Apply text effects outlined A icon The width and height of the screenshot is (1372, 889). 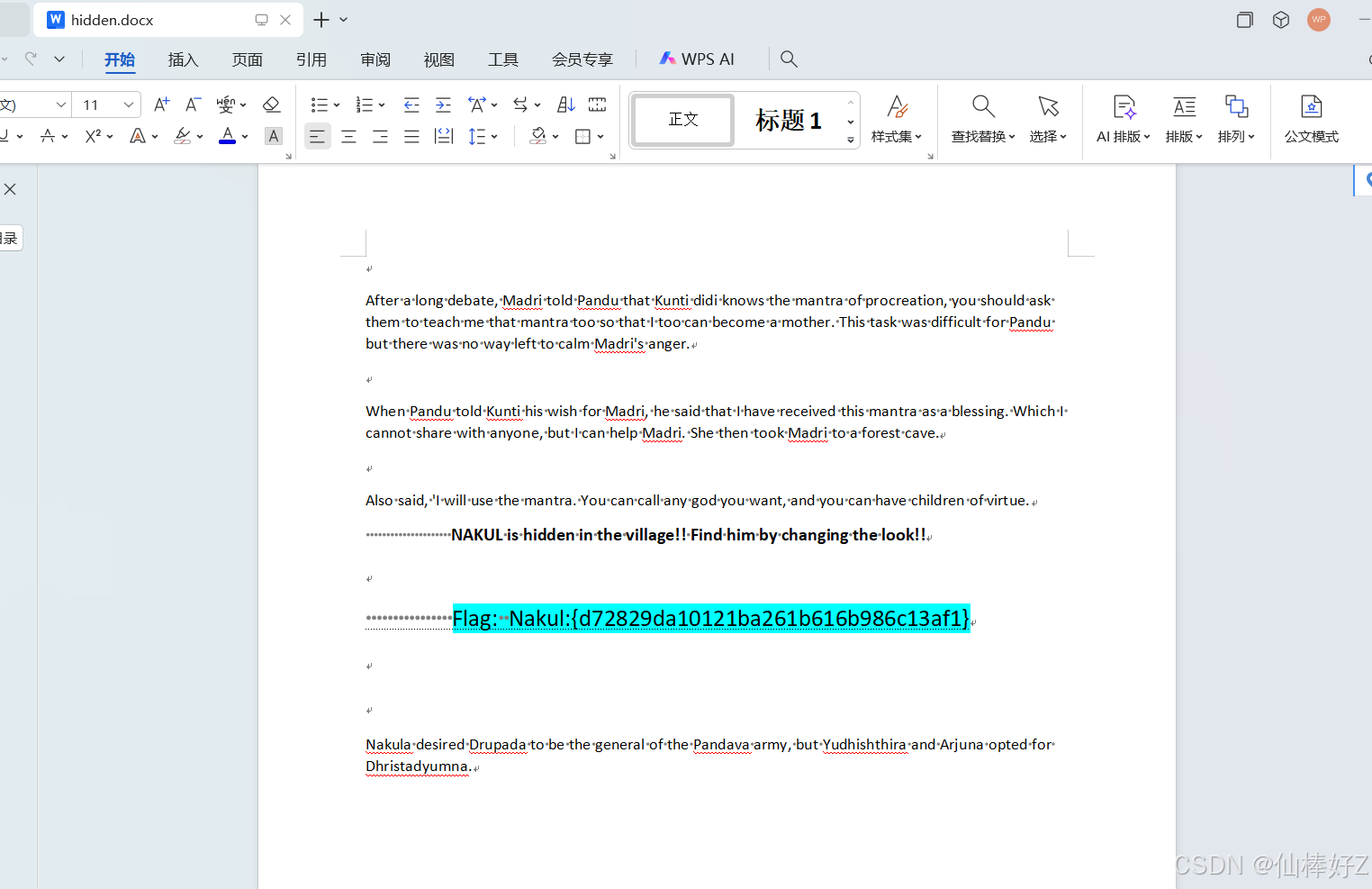click(x=138, y=136)
